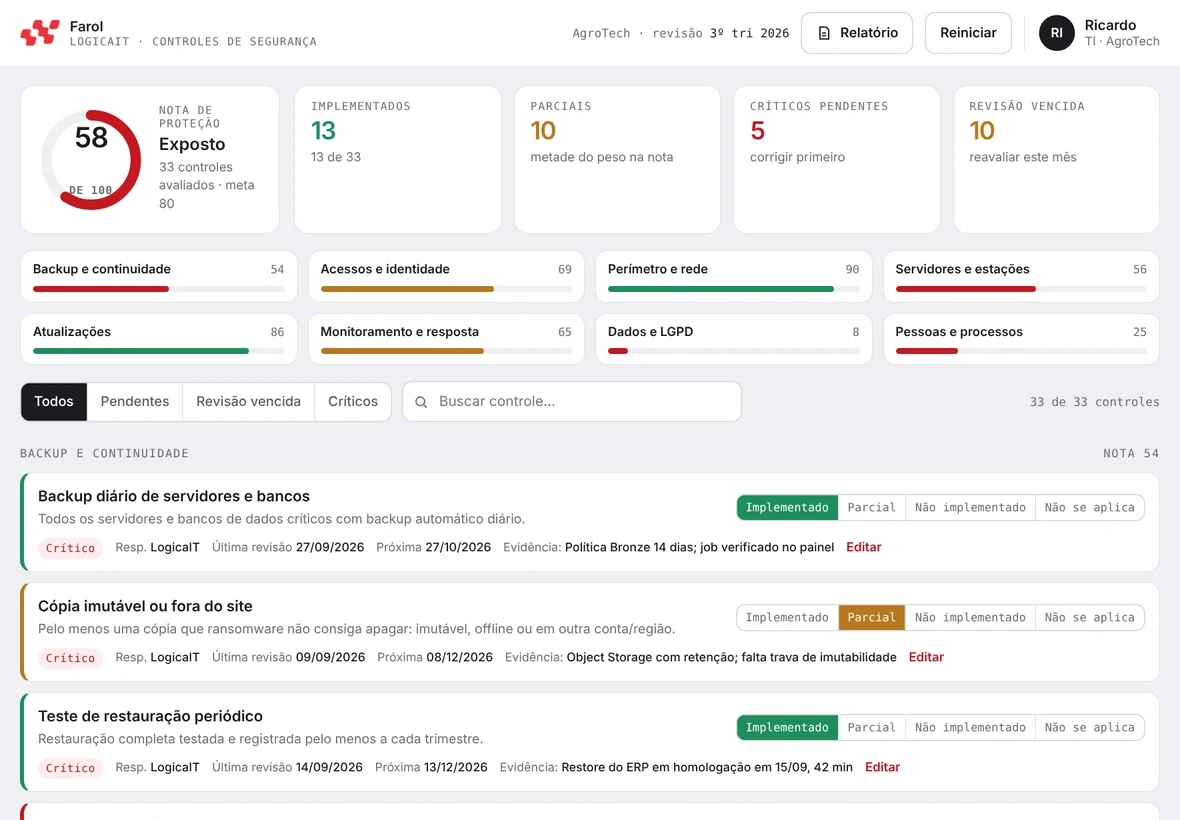Click the BACKUP E CONTINUIDADE section heading

click(105, 454)
